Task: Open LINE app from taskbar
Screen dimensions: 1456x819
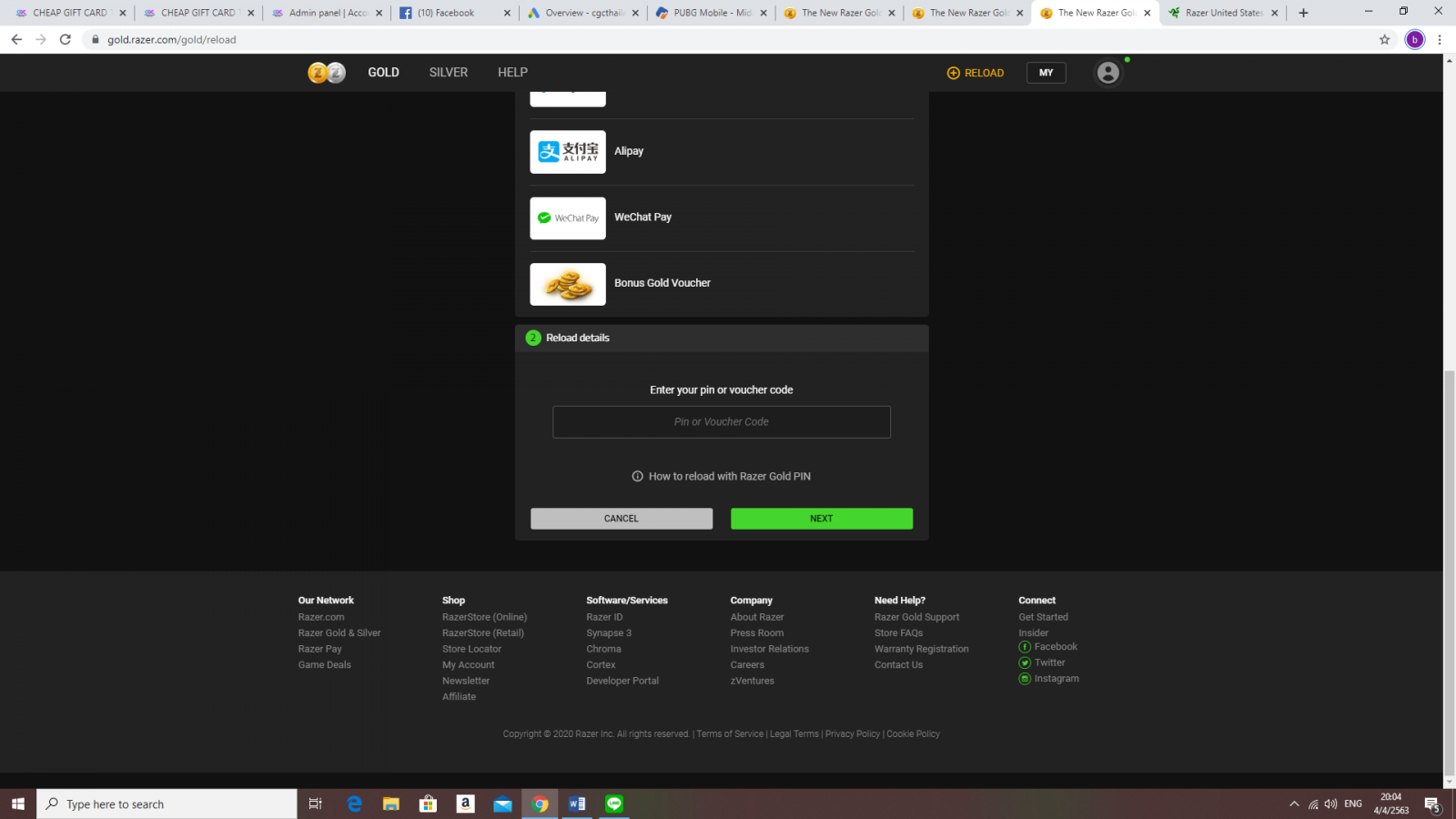Action: click(614, 804)
